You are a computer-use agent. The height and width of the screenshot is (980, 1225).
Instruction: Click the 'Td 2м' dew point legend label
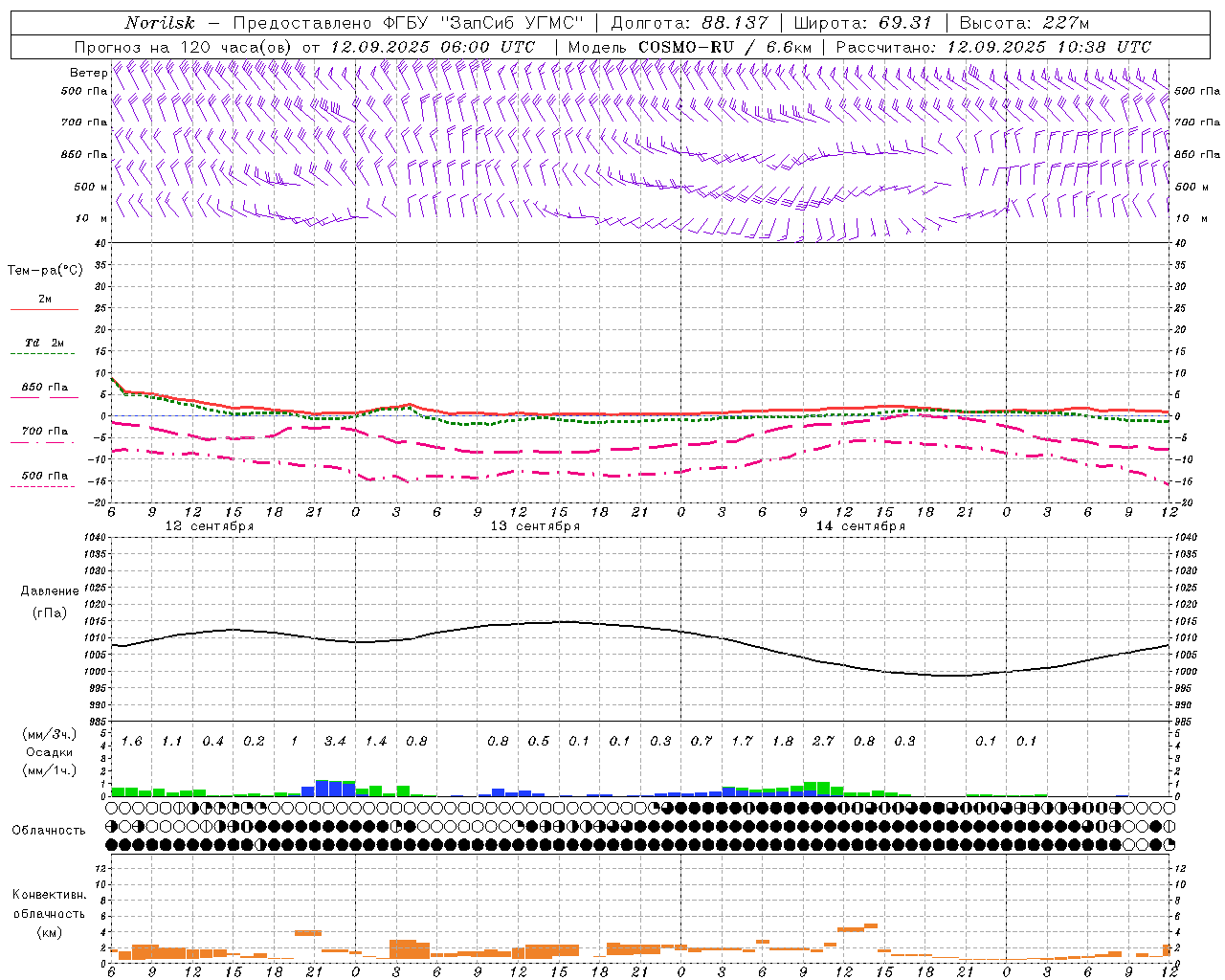(44, 343)
